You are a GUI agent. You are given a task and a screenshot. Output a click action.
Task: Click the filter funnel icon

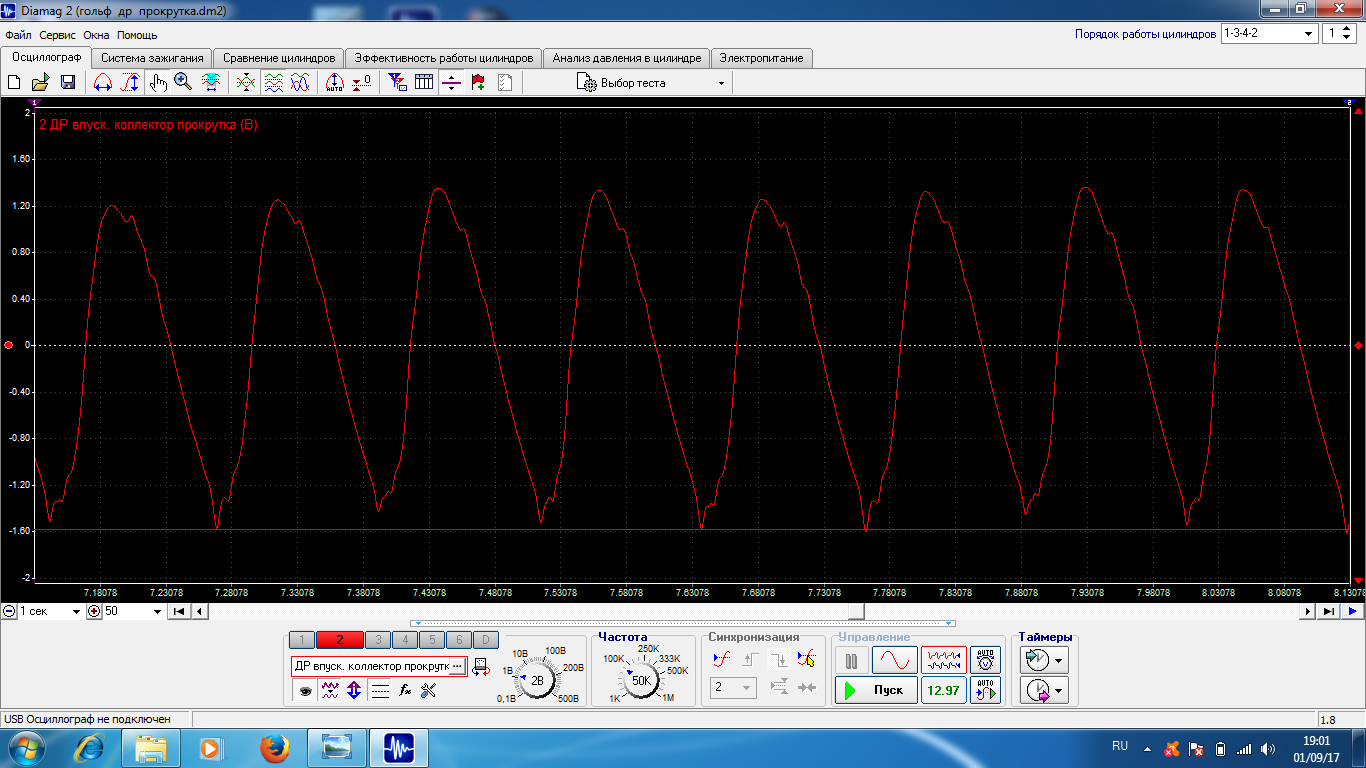[397, 83]
